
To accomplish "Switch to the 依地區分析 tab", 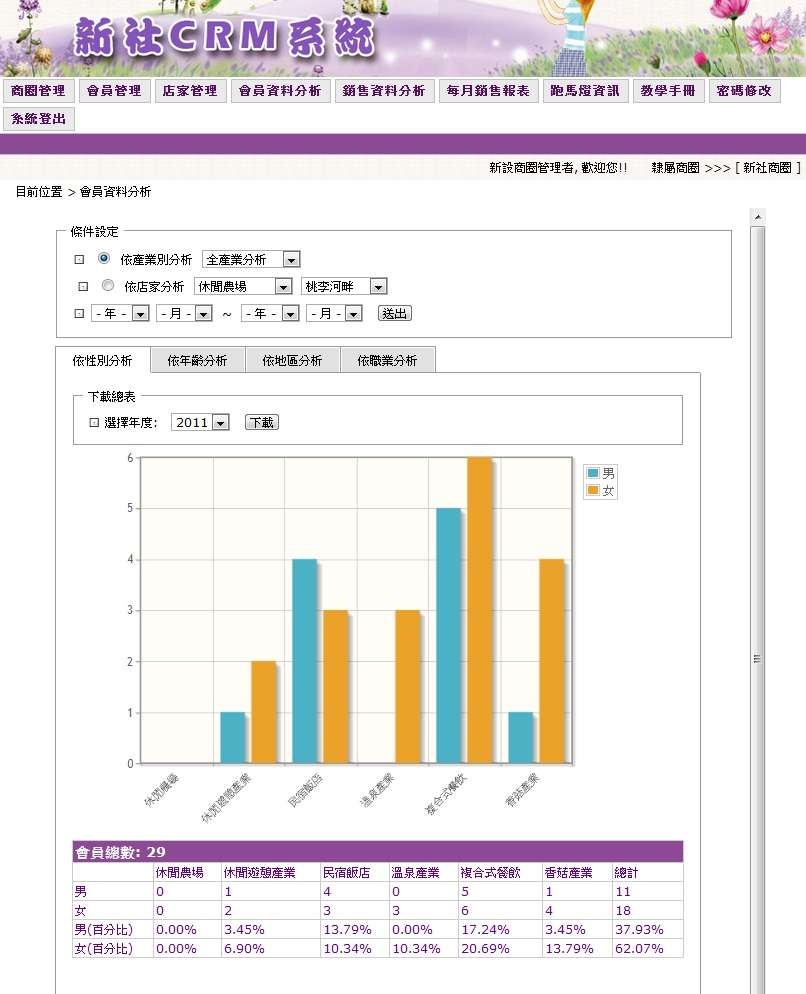I will point(292,361).
